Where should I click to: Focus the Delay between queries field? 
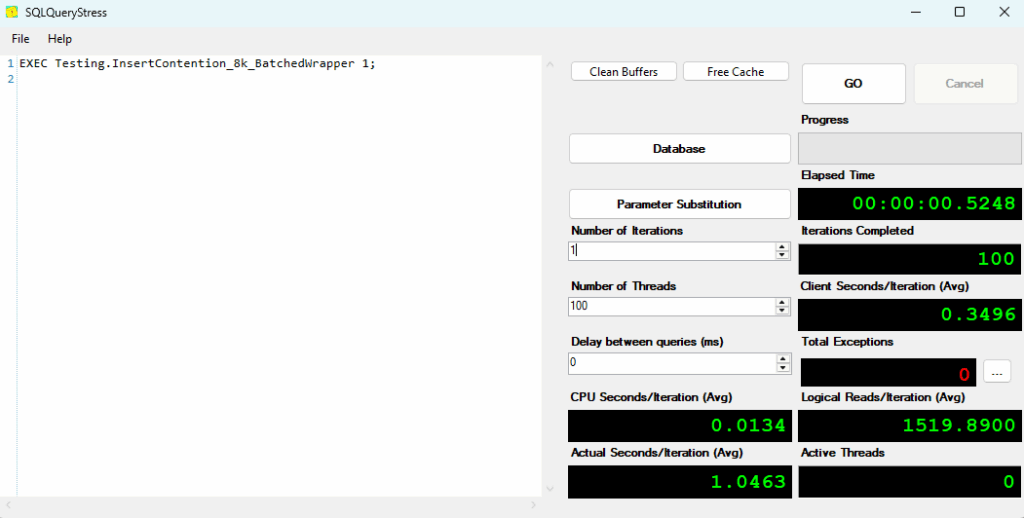click(671, 363)
